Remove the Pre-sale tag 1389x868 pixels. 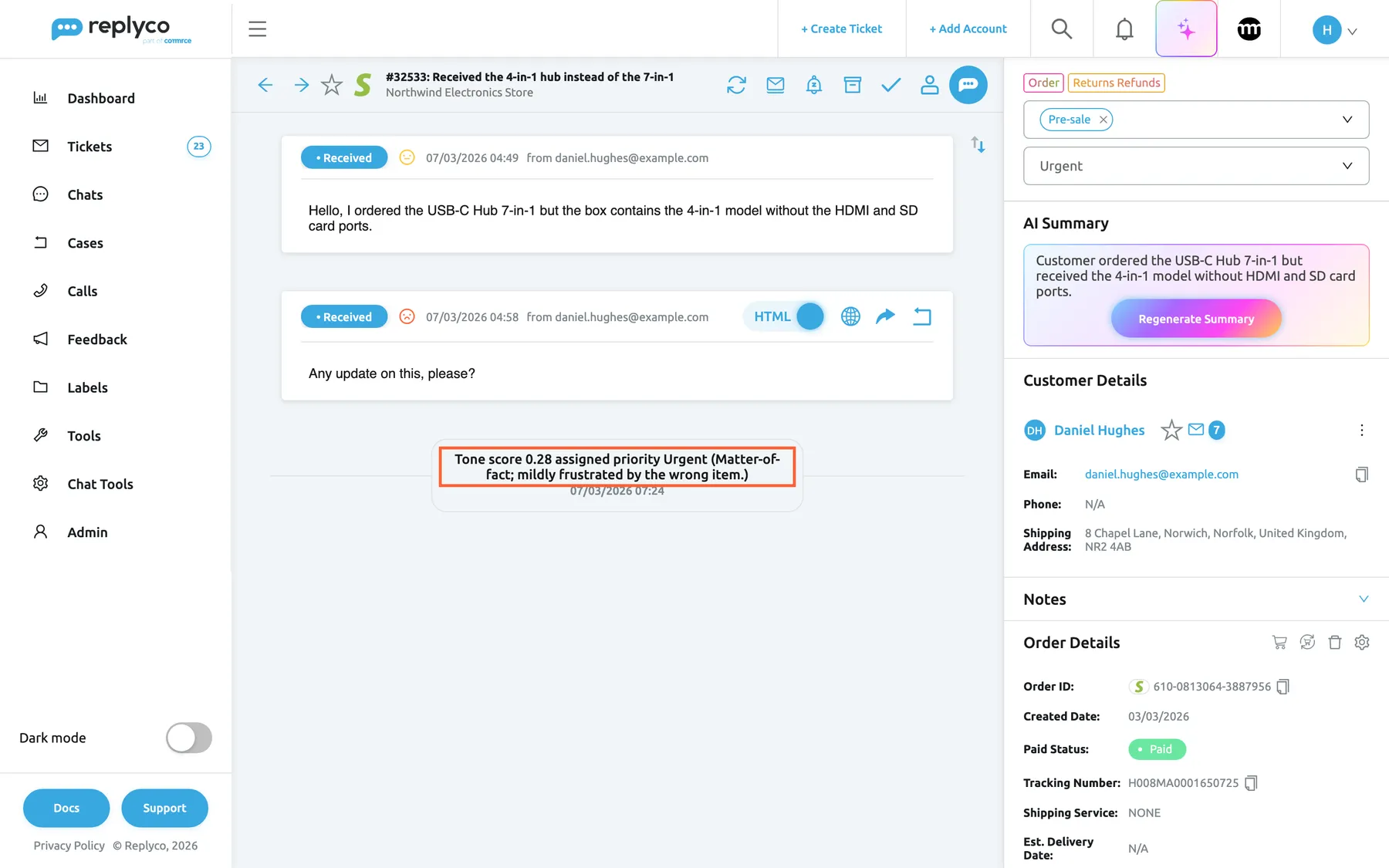[1103, 120]
